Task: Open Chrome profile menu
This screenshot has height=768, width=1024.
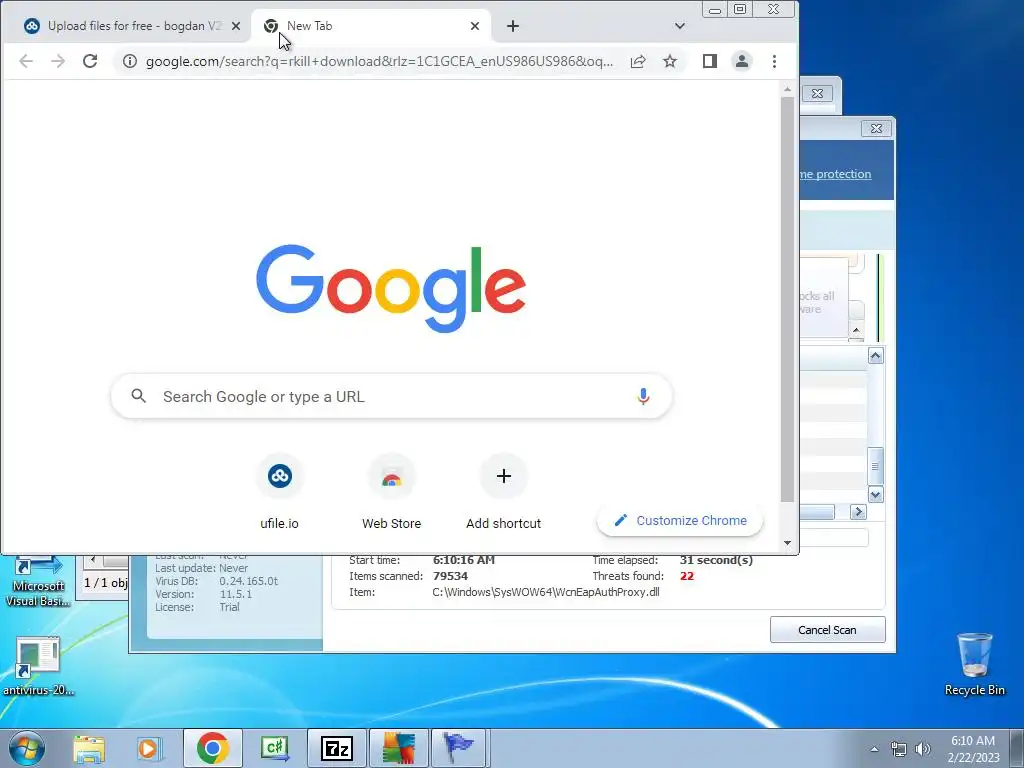Action: (x=742, y=61)
